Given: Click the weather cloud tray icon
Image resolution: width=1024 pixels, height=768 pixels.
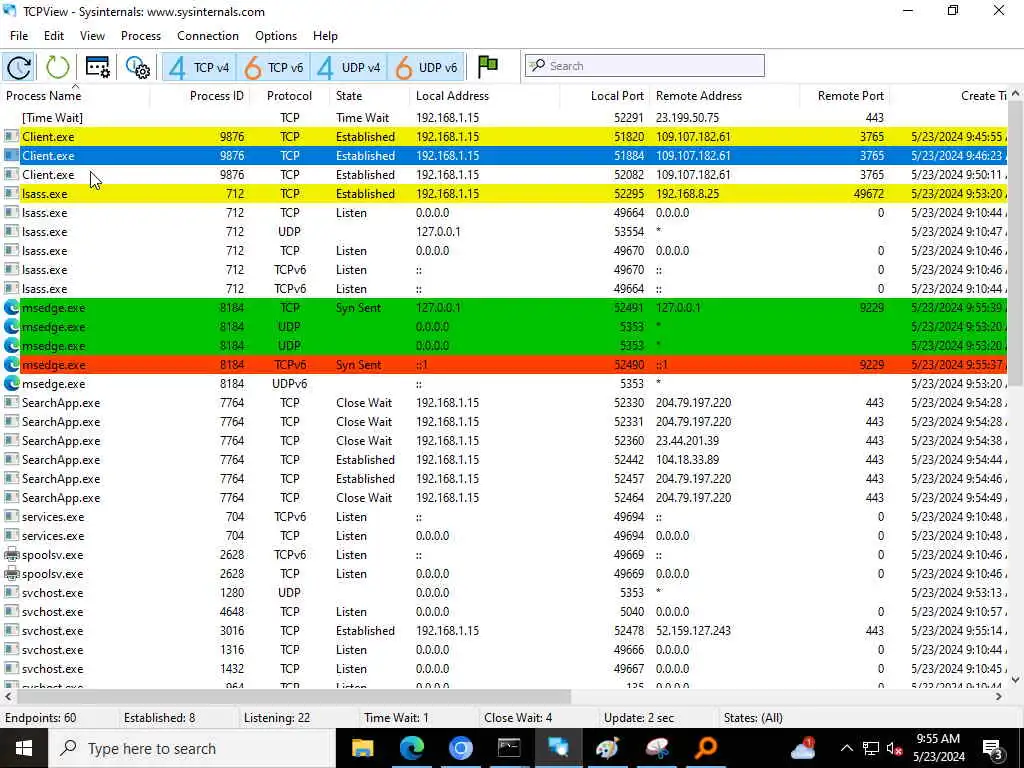Looking at the screenshot, I should [803, 748].
